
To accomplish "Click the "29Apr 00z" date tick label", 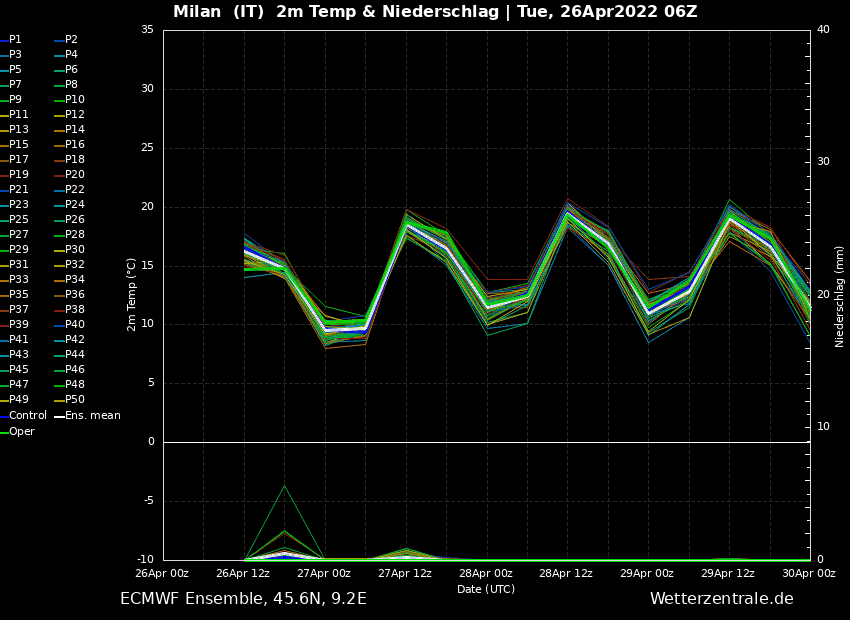I will [647, 573].
